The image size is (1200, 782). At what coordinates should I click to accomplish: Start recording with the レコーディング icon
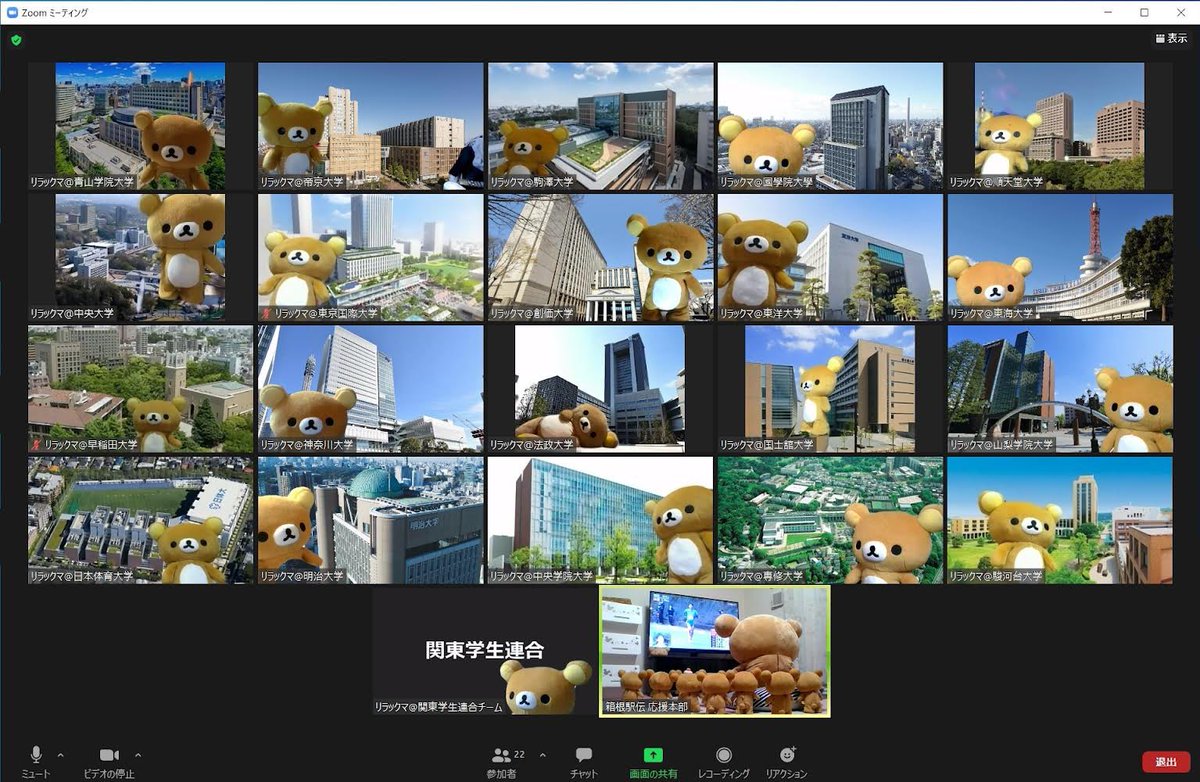[x=723, y=755]
